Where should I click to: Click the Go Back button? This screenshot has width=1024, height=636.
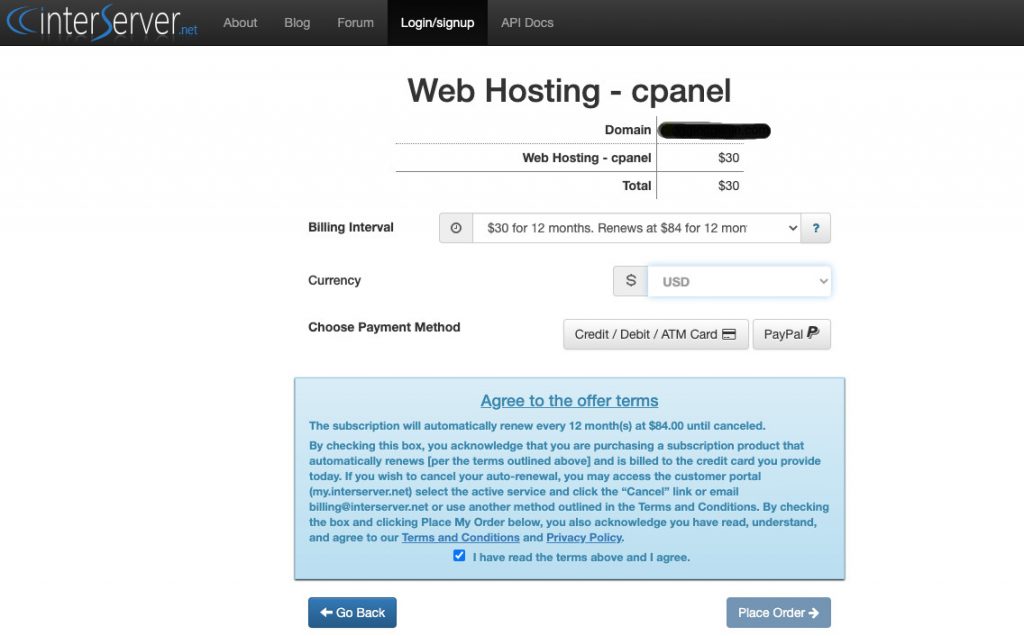[x=352, y=612]
